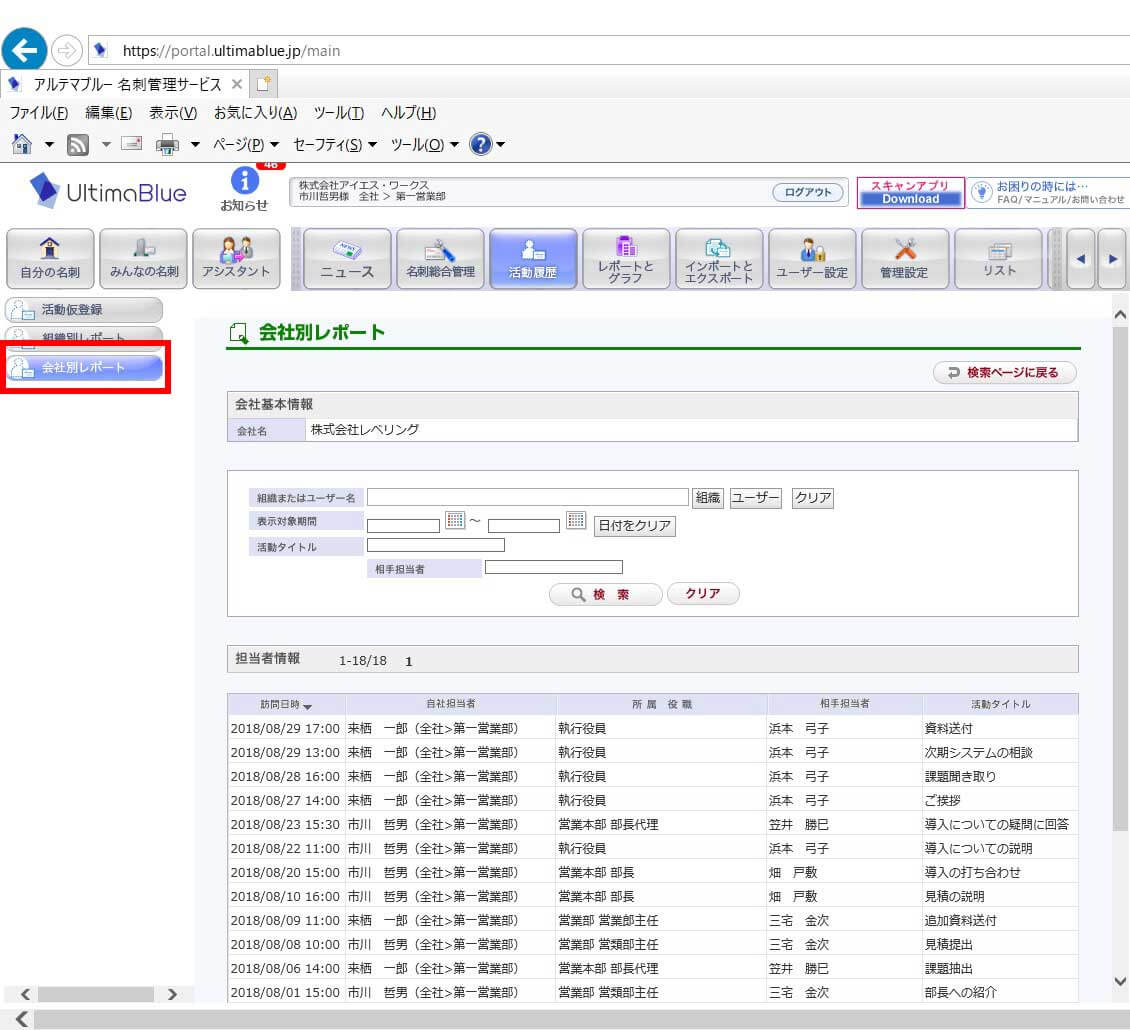The width and height of the screenshot is (1130, 1030).
Task: Go back with the browser back arrow
Action: 25,50
